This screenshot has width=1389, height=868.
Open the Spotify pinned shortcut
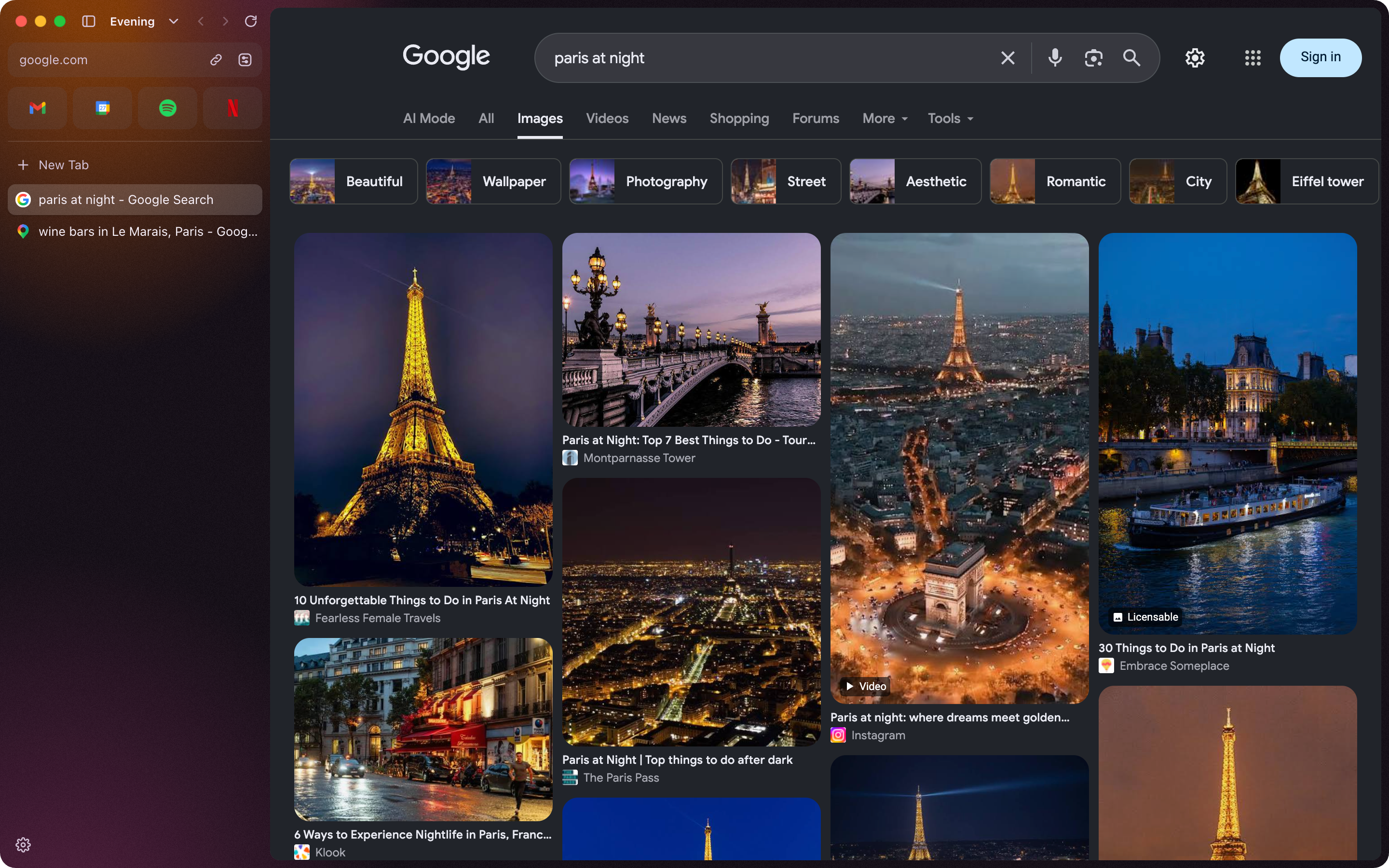pyautogui.click(x=168, y=108)
